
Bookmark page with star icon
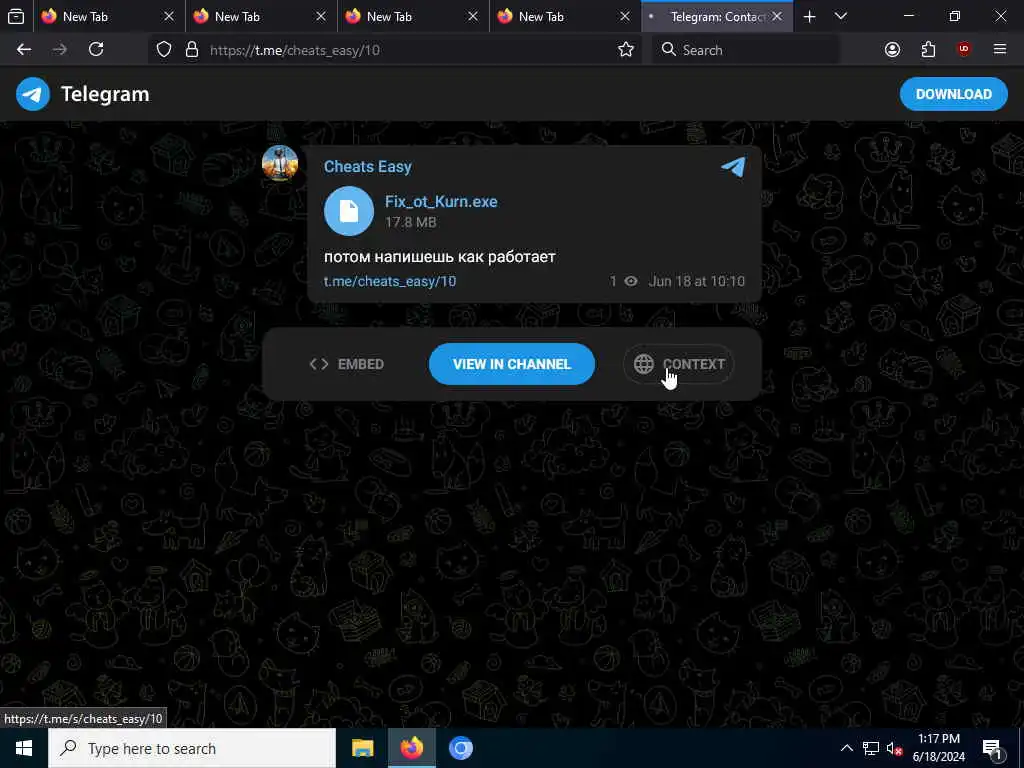point(626,50)
